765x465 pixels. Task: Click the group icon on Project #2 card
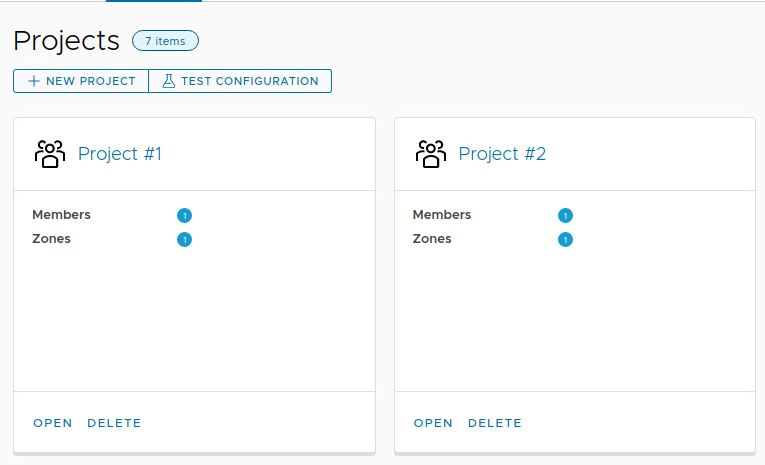tap(431, 154)
